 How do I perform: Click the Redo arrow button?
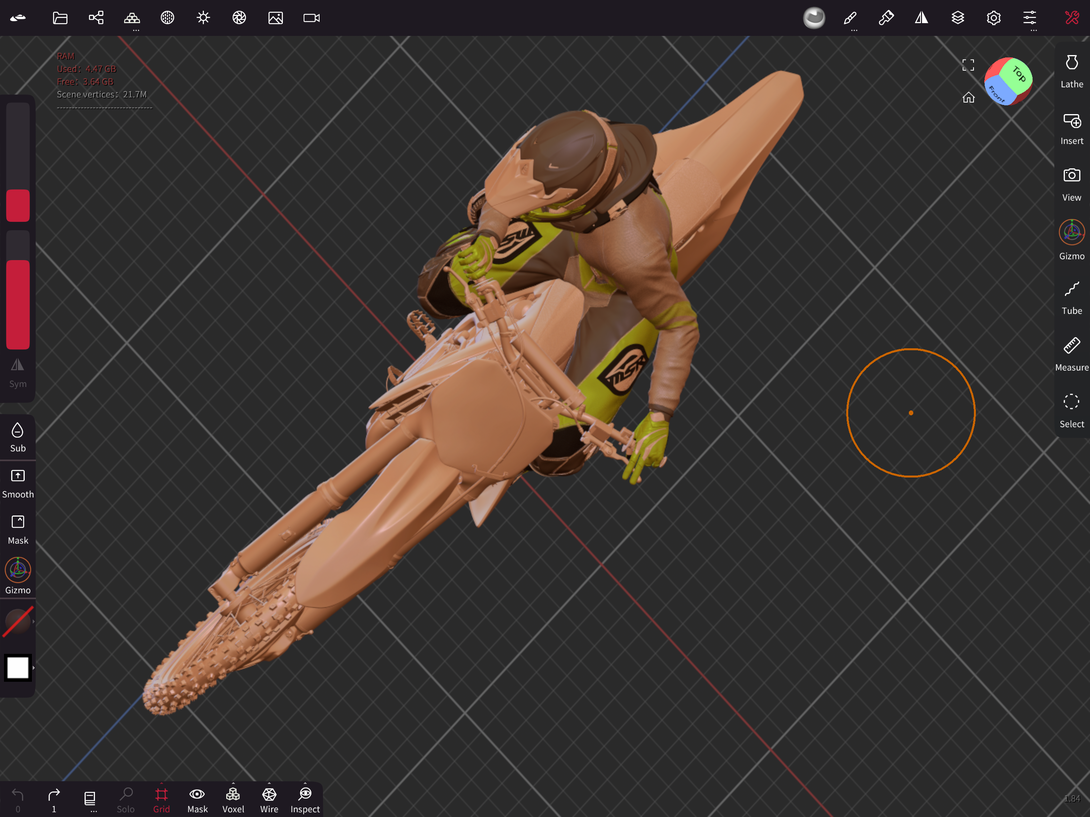point(54,799)
